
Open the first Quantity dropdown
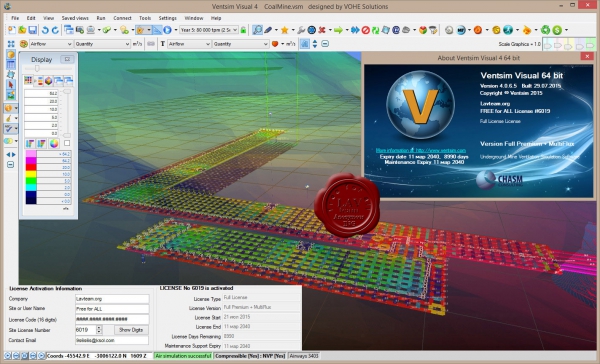pos(102,44)
